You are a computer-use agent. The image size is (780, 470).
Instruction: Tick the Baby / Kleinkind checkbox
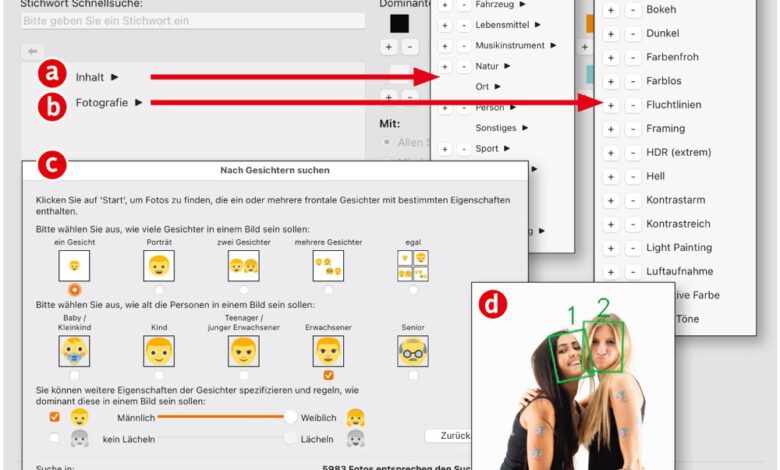[74, 375]
